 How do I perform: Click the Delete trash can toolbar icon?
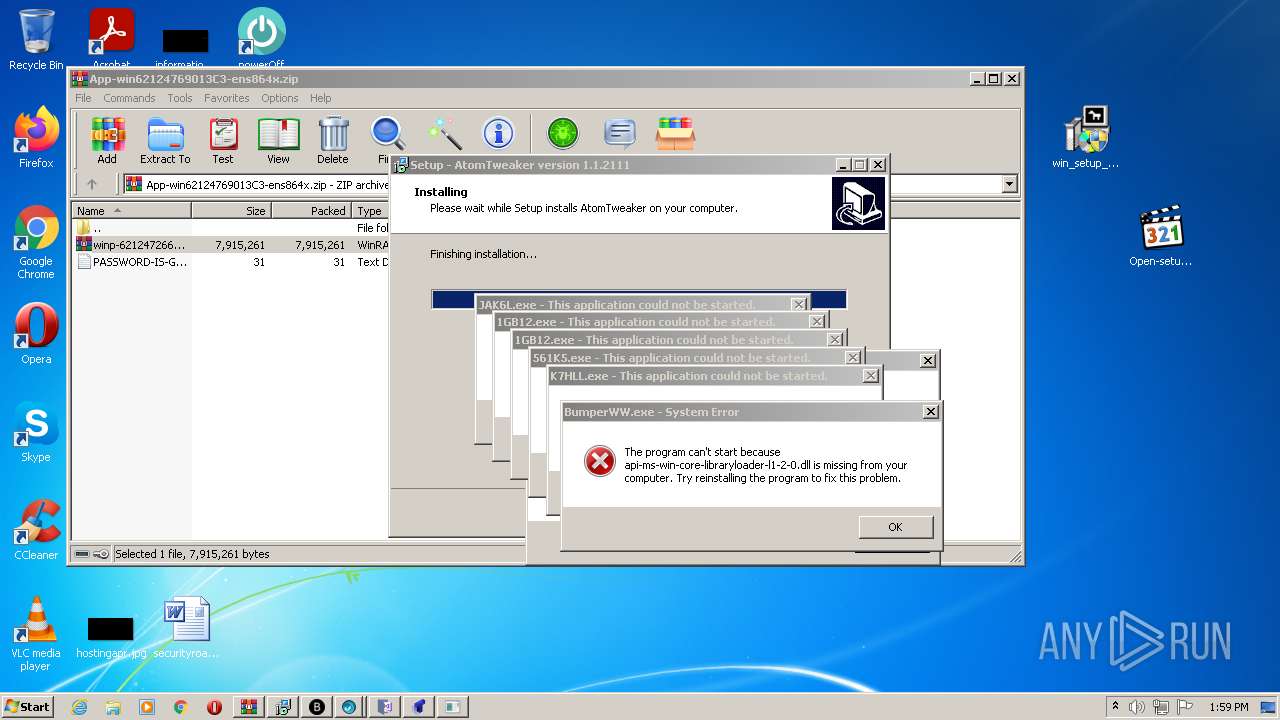pyautogui.click(x=333, y=141)
